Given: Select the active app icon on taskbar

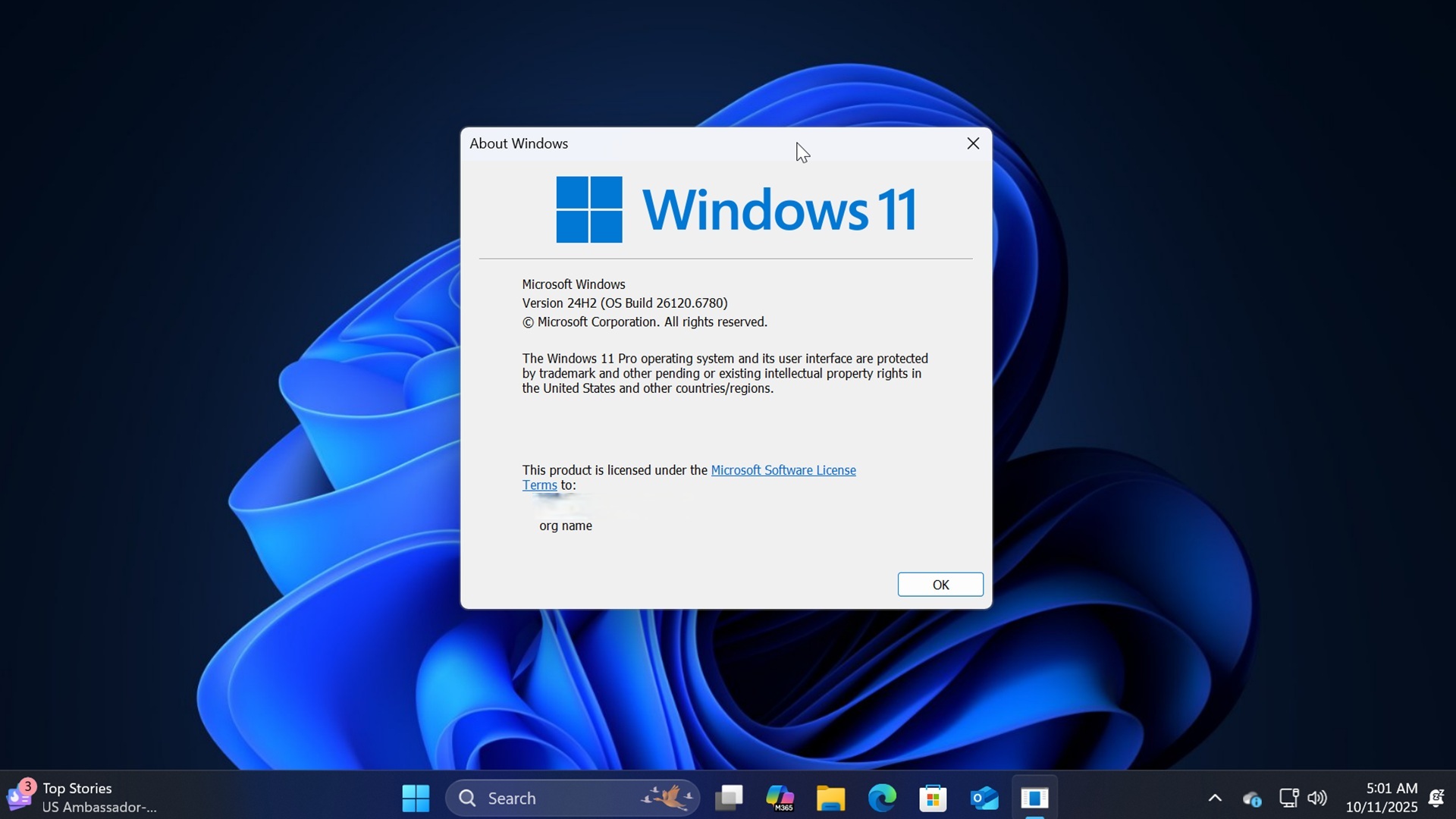Looking at the screenshot, I should [x=1035, y=798].
